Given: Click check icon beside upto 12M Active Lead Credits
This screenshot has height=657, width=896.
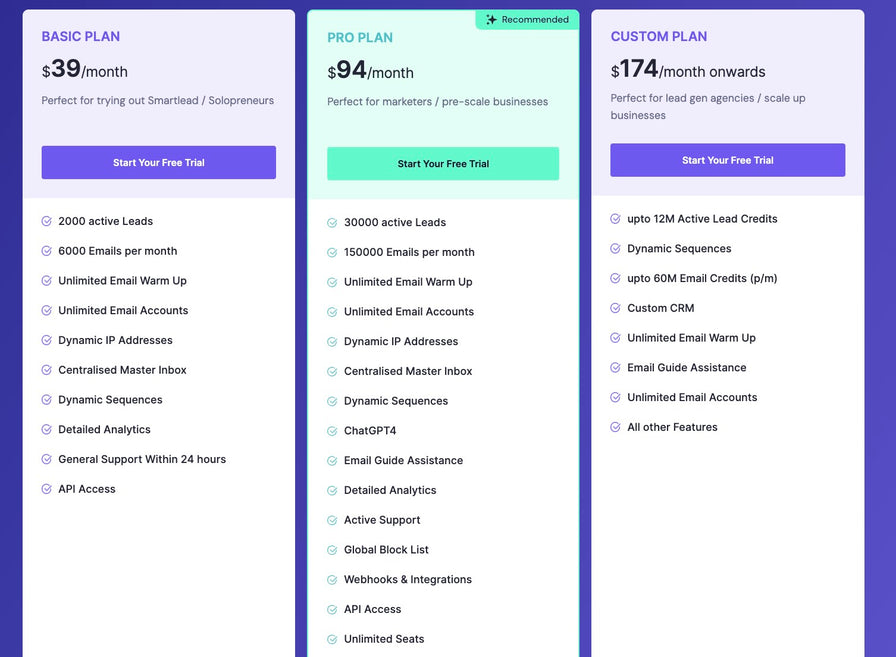Looking at the screenshot, I should coord(616,219).
